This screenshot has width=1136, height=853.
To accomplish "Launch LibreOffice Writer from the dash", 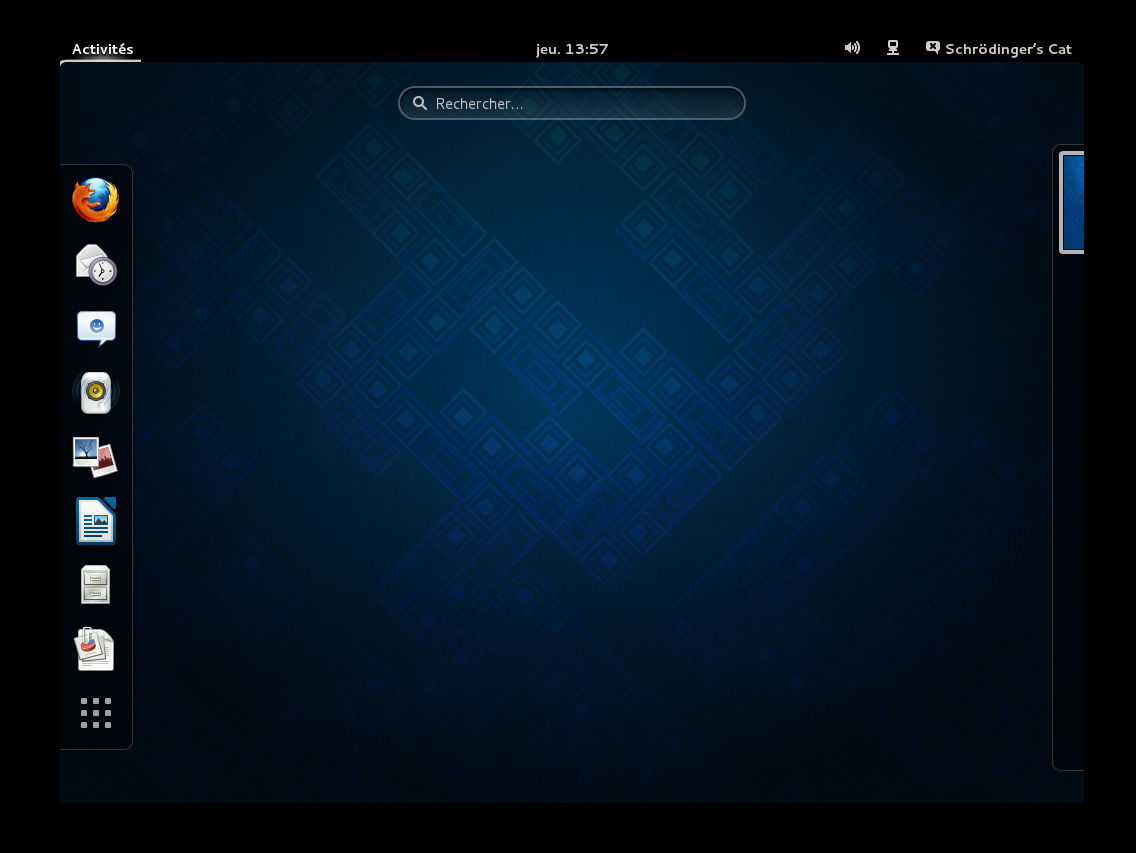I will [96, 521].
